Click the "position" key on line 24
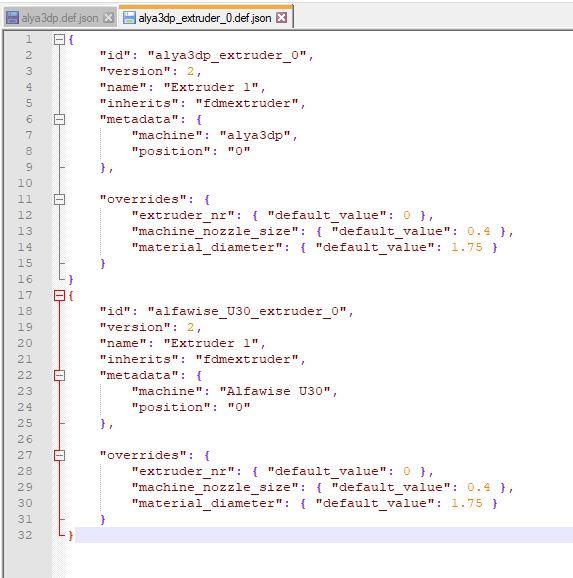 tap(171, 407)
